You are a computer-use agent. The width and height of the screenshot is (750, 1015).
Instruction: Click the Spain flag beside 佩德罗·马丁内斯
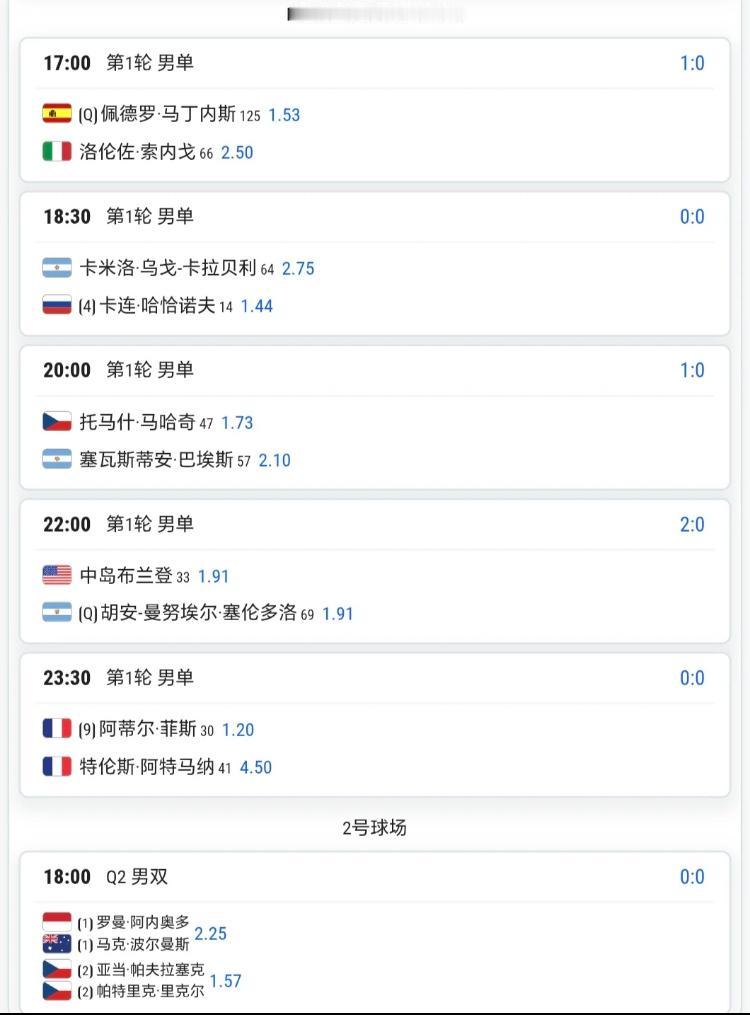[x=57, y=114]
